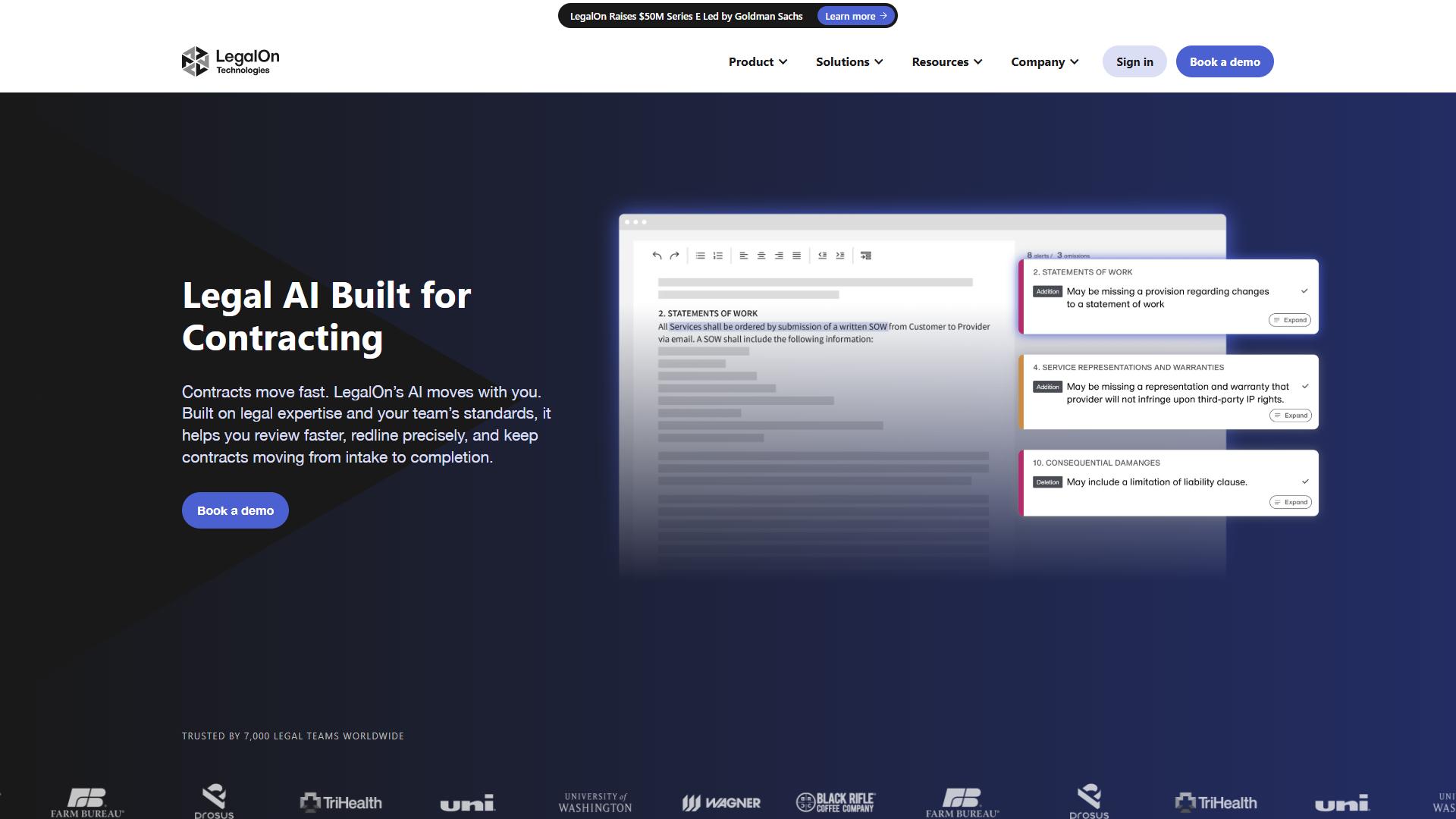The height and width of the screenshot is (819, 1456).
Task: Click 'Trusted by 7,000 legal teams worldwide' text
Action: pos(293,736)
